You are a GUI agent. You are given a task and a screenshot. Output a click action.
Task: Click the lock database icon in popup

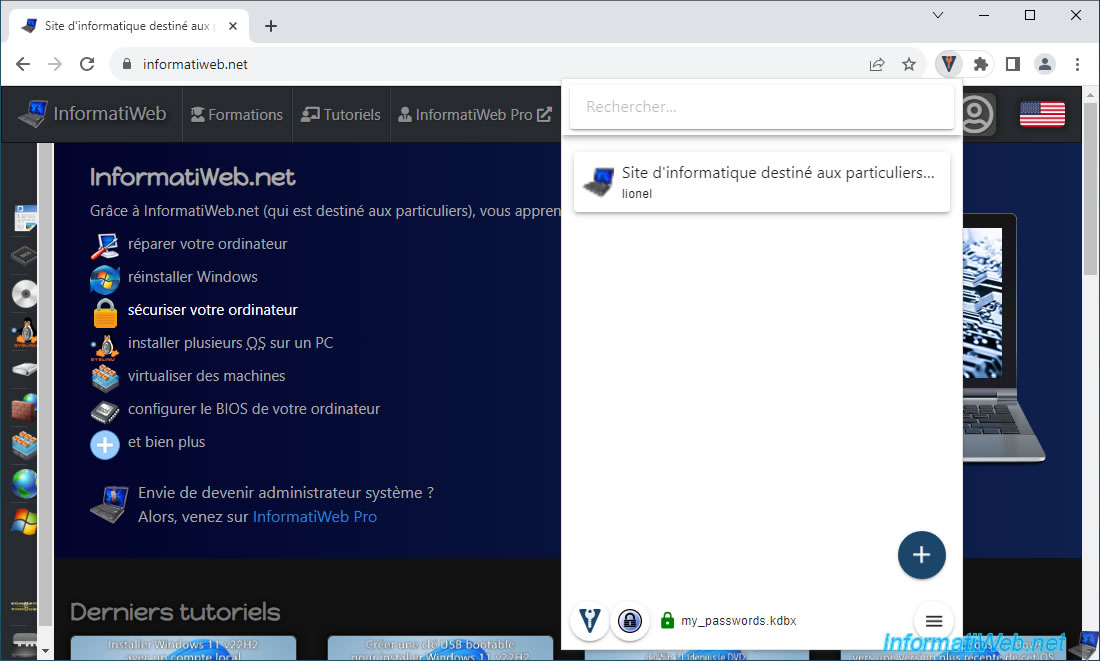[x=629, y=621]
